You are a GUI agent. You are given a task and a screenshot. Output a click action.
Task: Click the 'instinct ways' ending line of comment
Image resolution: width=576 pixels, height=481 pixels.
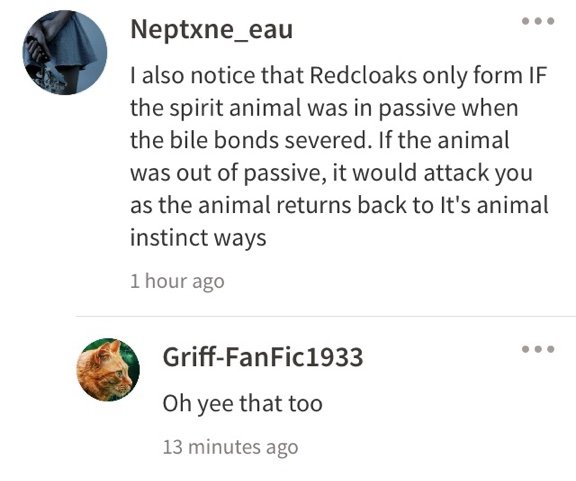pos(198,238)
